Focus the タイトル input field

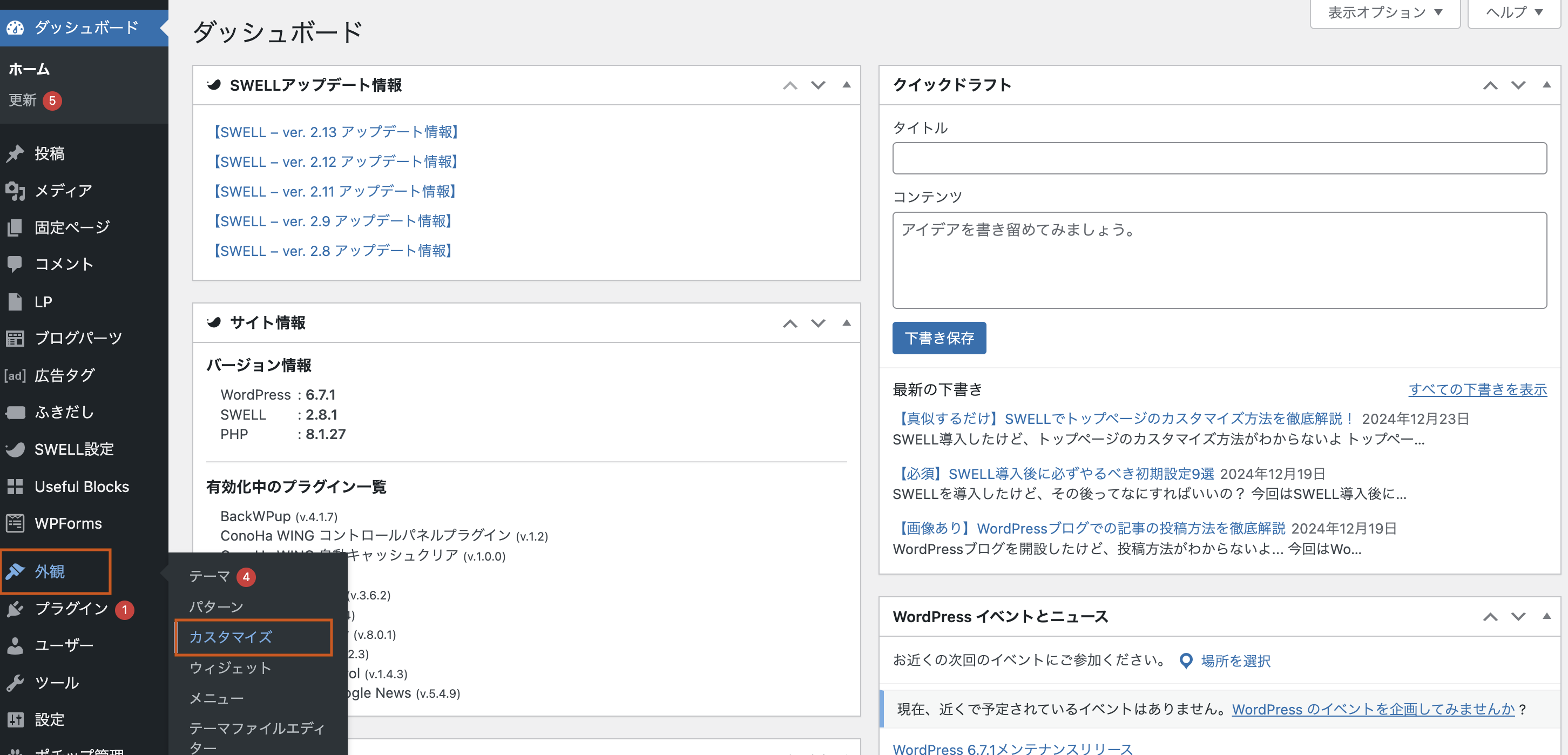tap(1219, 158)
